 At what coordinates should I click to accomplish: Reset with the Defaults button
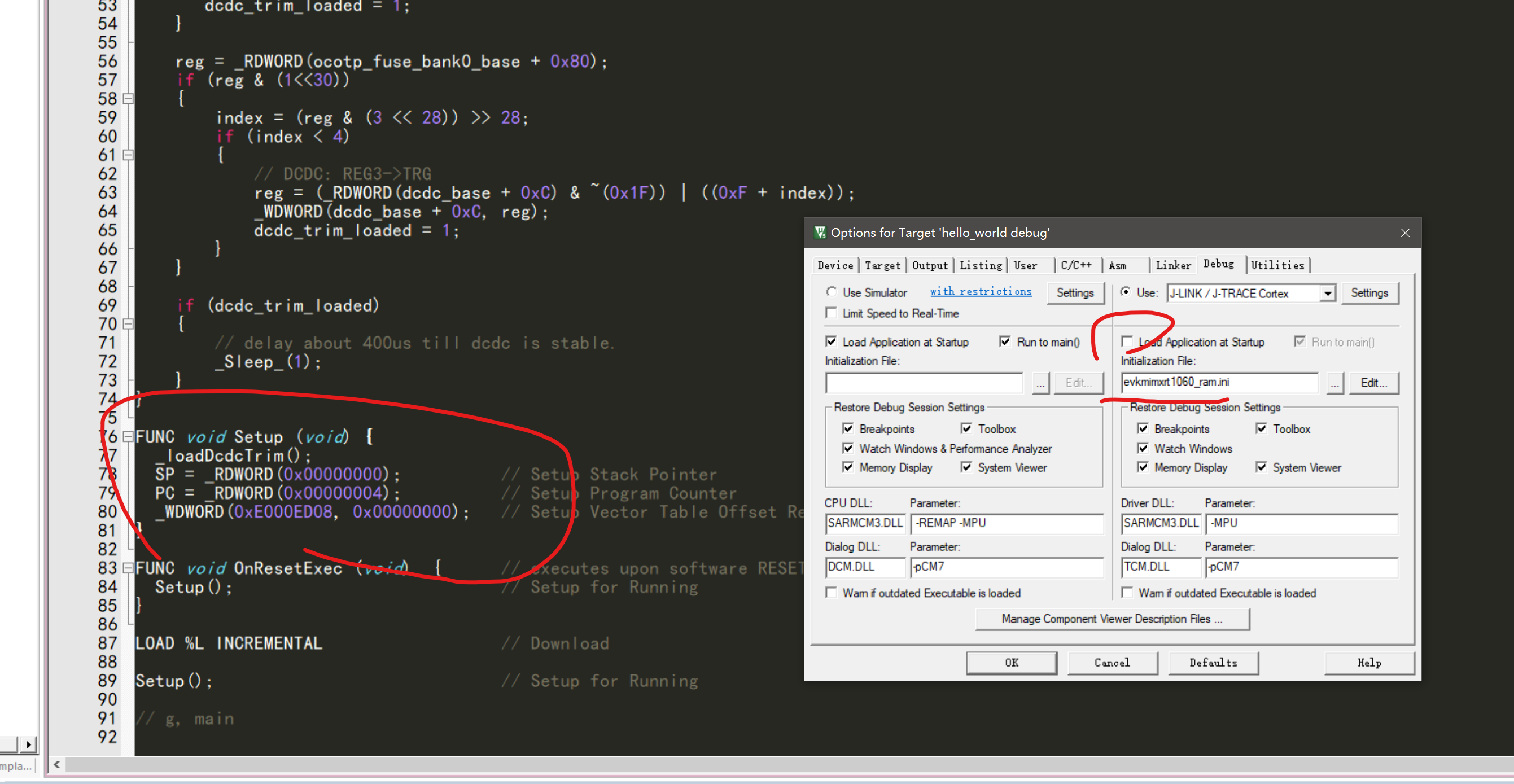[1213, 663]
